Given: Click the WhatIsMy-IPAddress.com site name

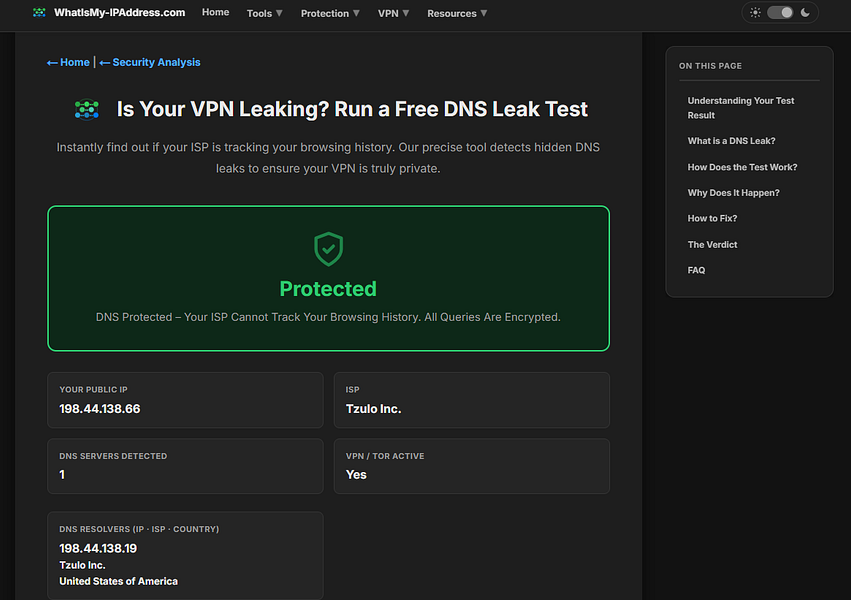Looking at the screenshot, I should [x=119, y=12].
